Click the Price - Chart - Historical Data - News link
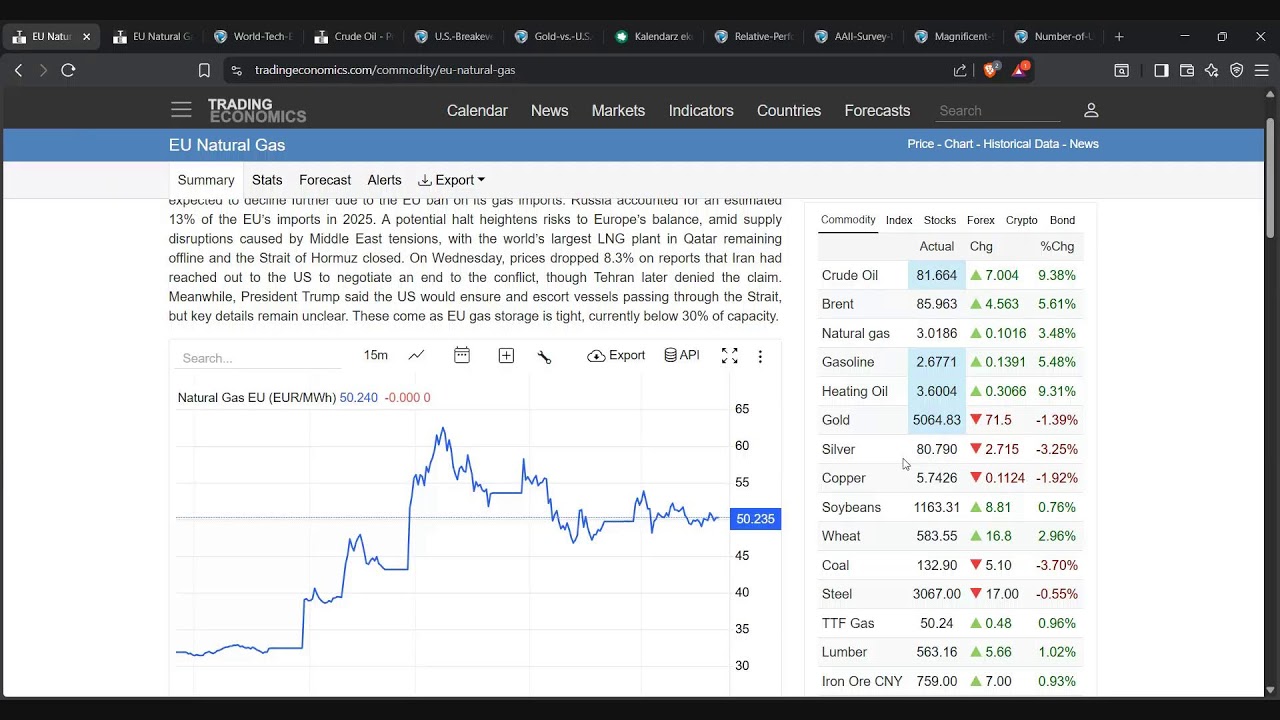This screenshot has height=720, width=1280. point(1003,144)
